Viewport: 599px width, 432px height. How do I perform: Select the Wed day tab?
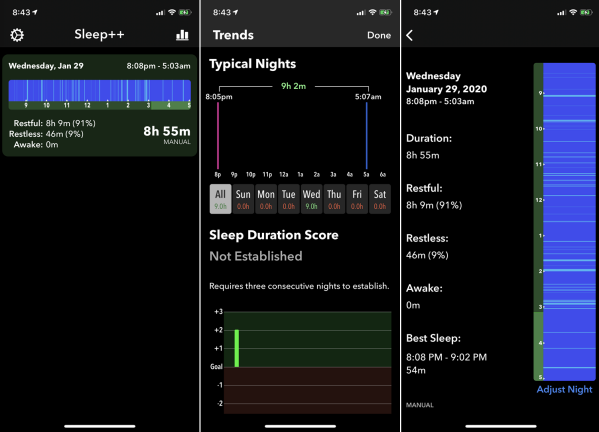[311, 199]
